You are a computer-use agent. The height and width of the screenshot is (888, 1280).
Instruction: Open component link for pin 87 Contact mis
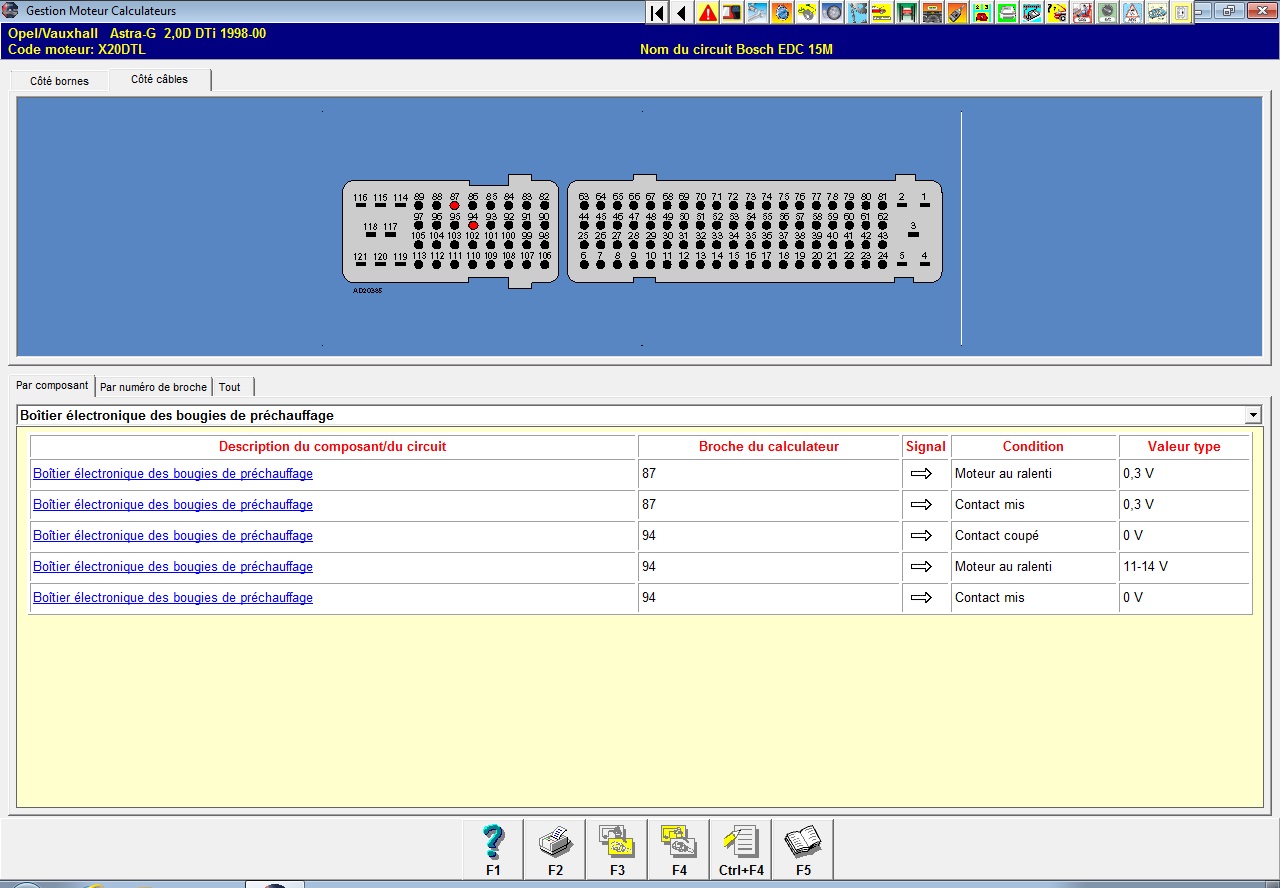coord(173,505)
